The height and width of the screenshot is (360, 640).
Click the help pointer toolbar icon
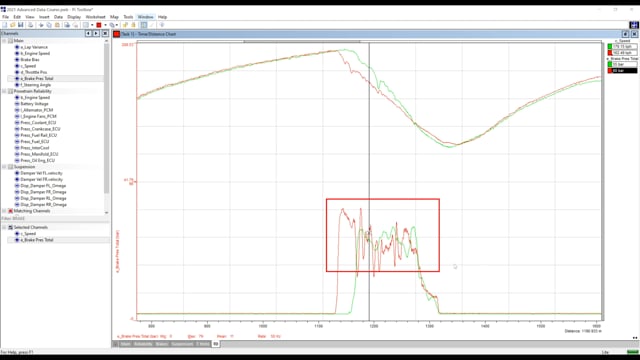162,25
